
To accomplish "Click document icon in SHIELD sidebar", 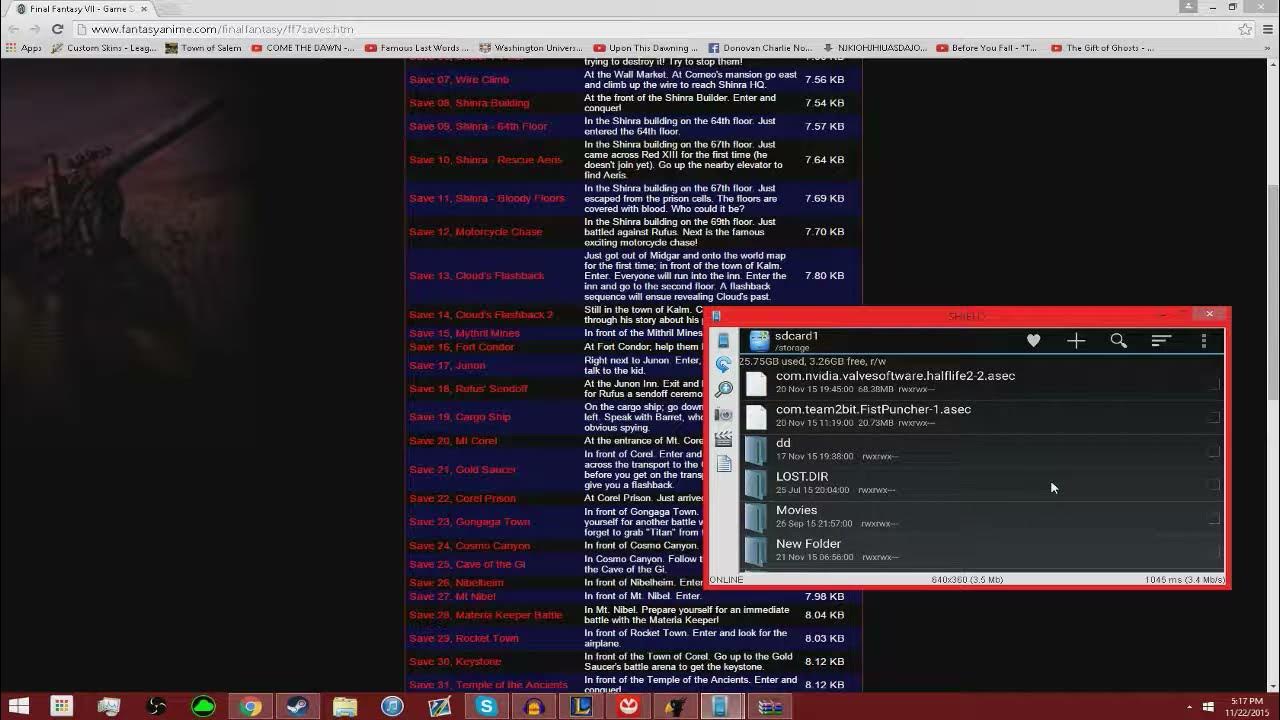I will 723,464.
